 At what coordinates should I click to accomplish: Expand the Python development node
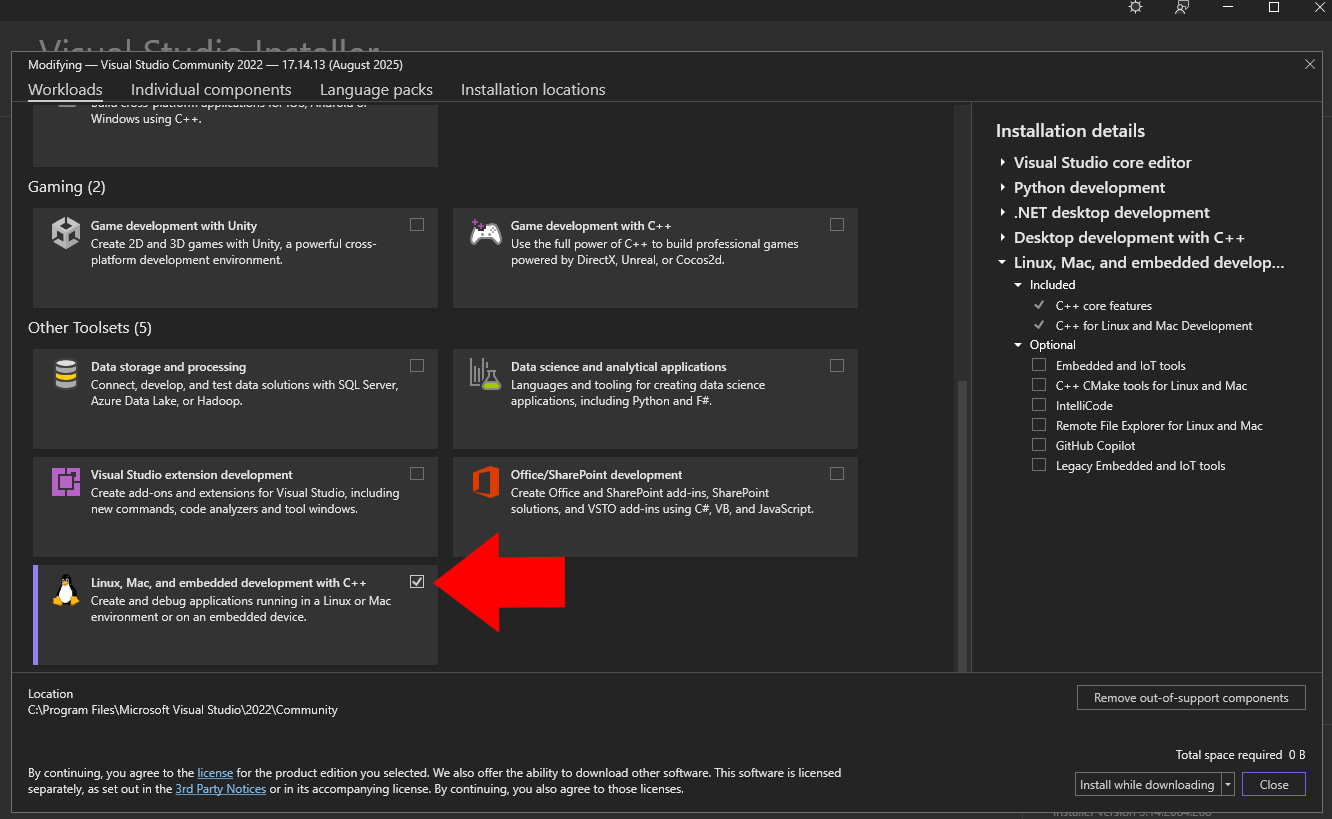1002,187
